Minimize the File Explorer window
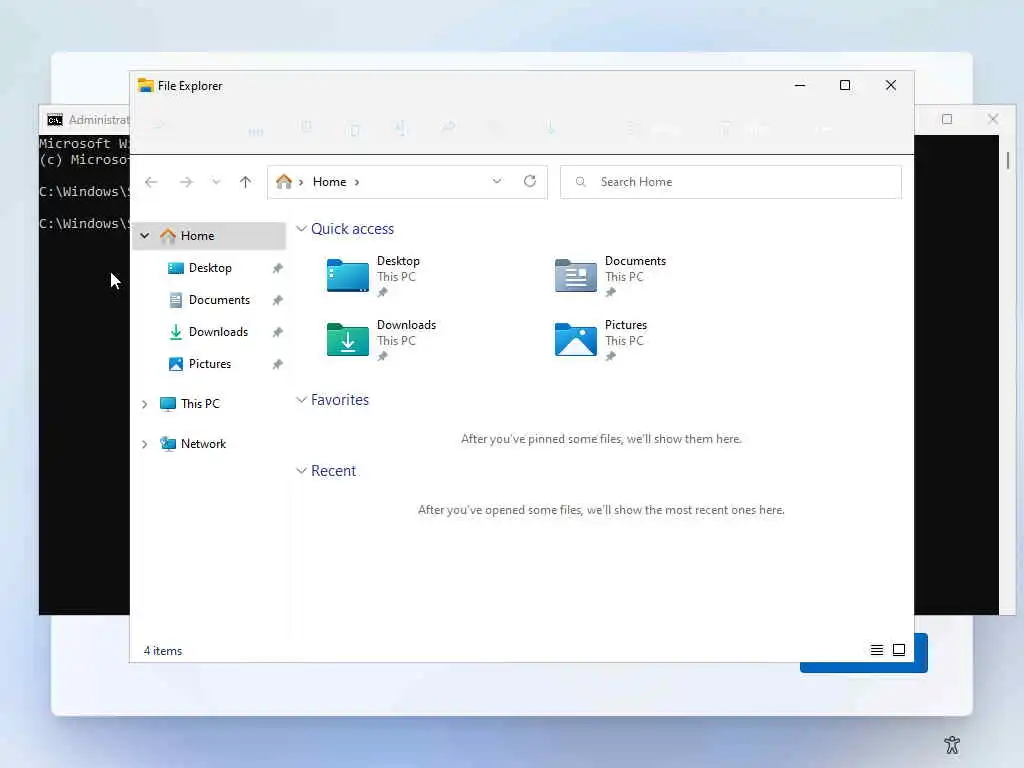 pyautogui.click(x=800, y=85)
